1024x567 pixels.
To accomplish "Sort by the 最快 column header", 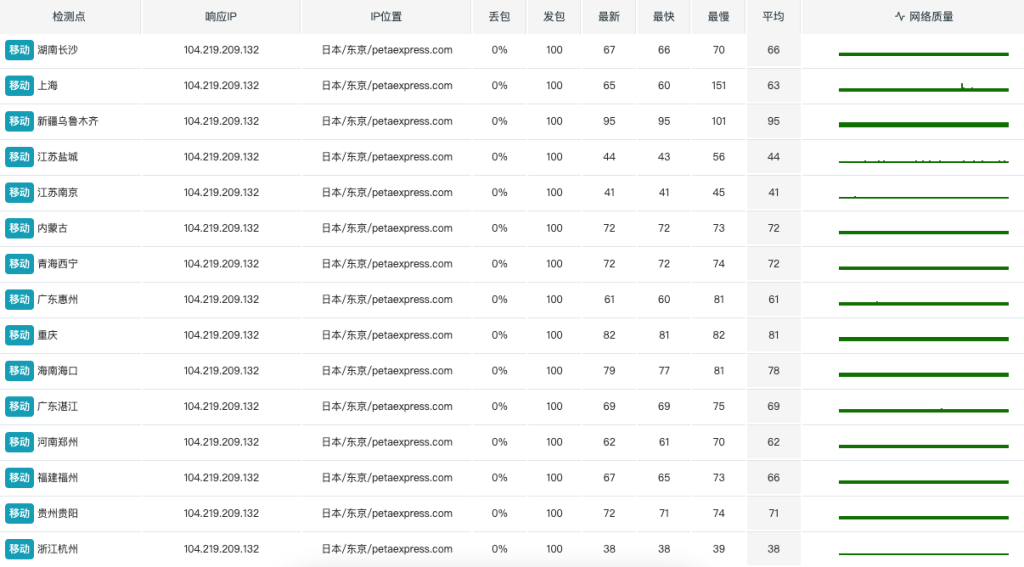I will click(664, 16).
